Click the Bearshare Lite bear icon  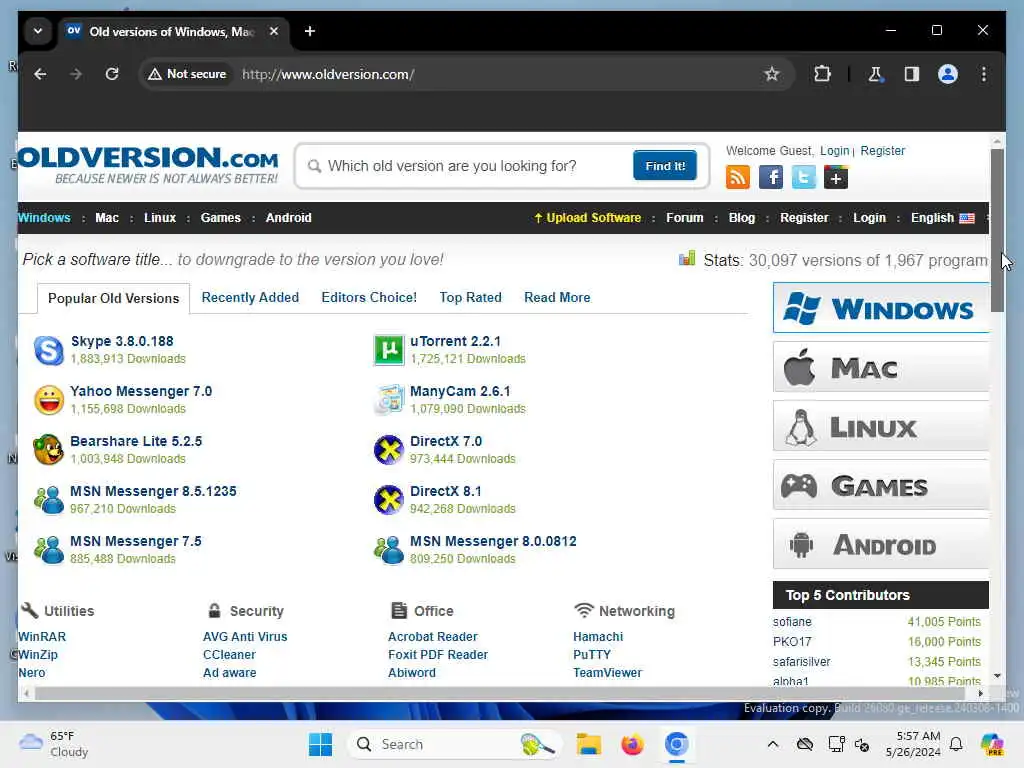click(48, 450)
